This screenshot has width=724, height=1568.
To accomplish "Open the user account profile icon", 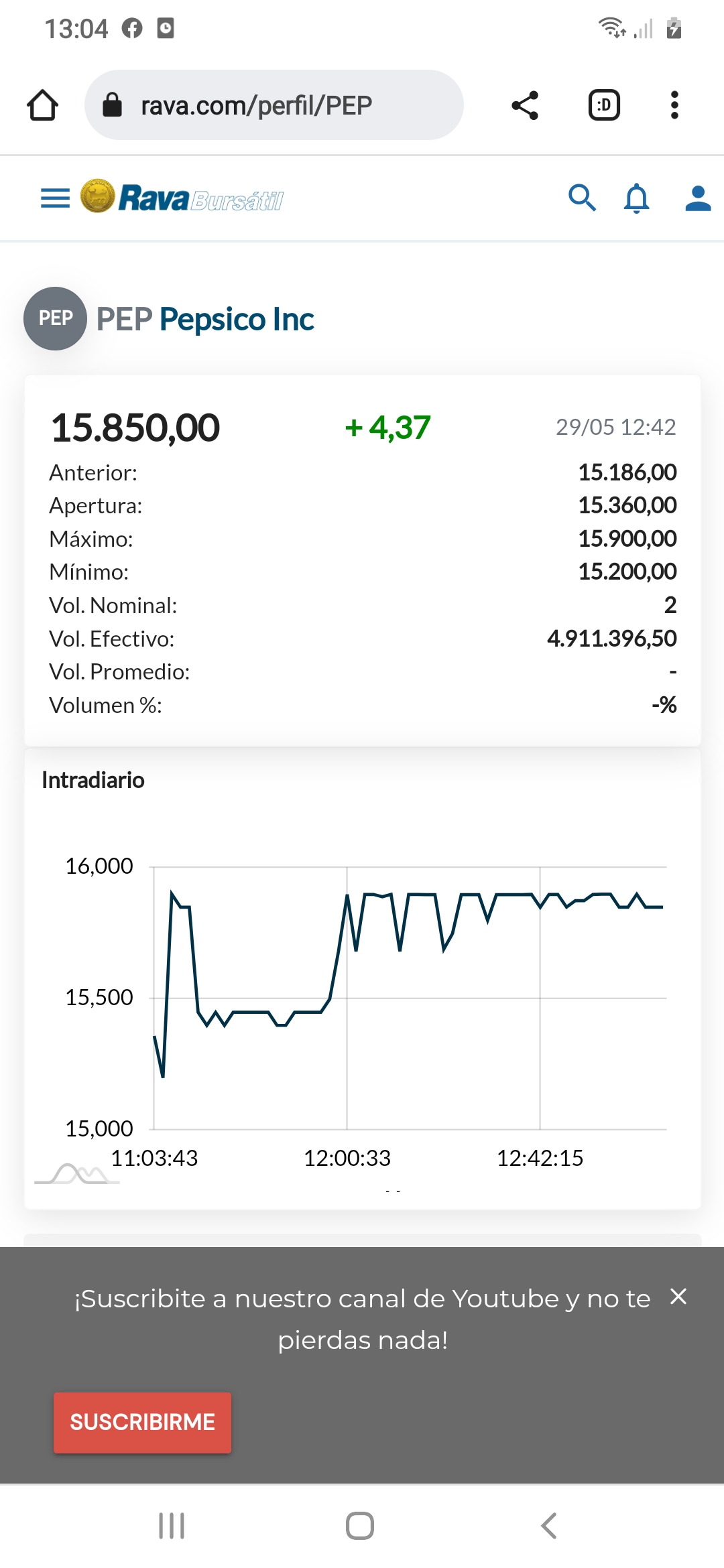I will click(698, 198).
